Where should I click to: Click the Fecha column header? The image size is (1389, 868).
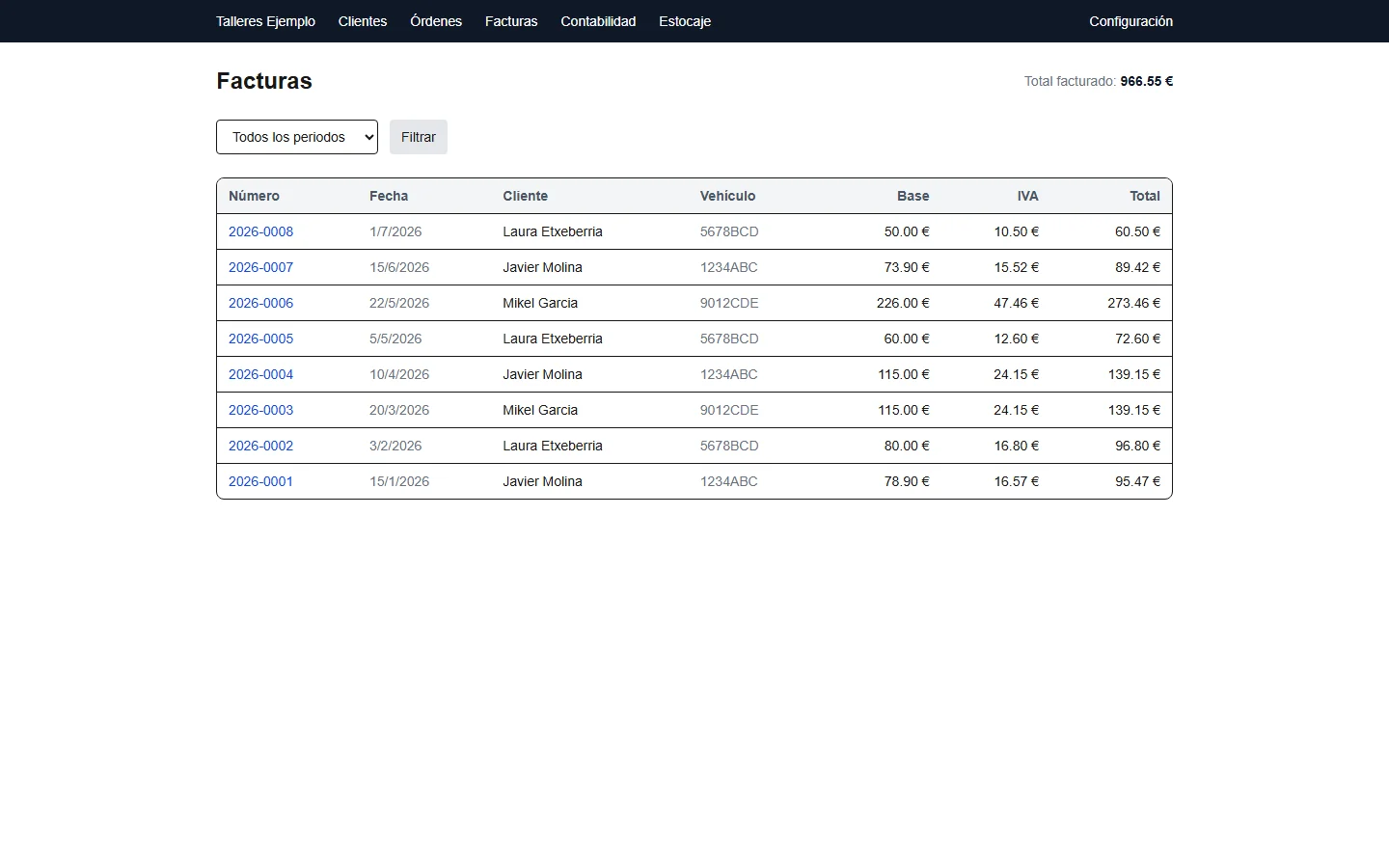tap(389, 196)
